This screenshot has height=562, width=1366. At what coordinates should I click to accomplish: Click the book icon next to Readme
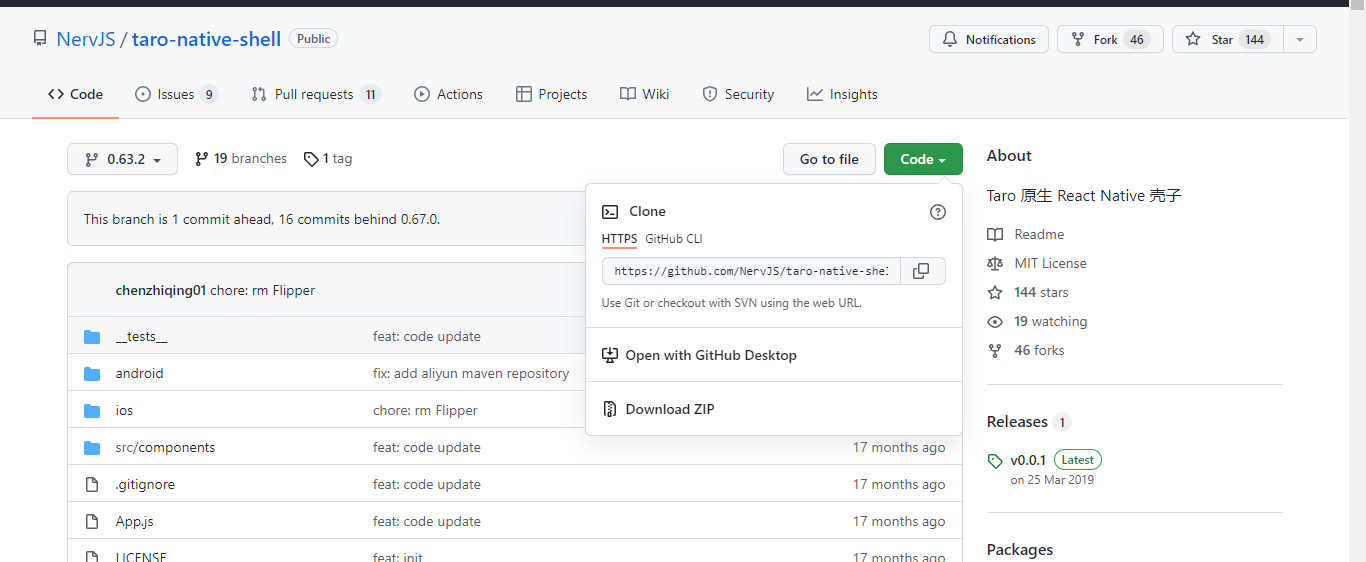[x=995, y=234]
